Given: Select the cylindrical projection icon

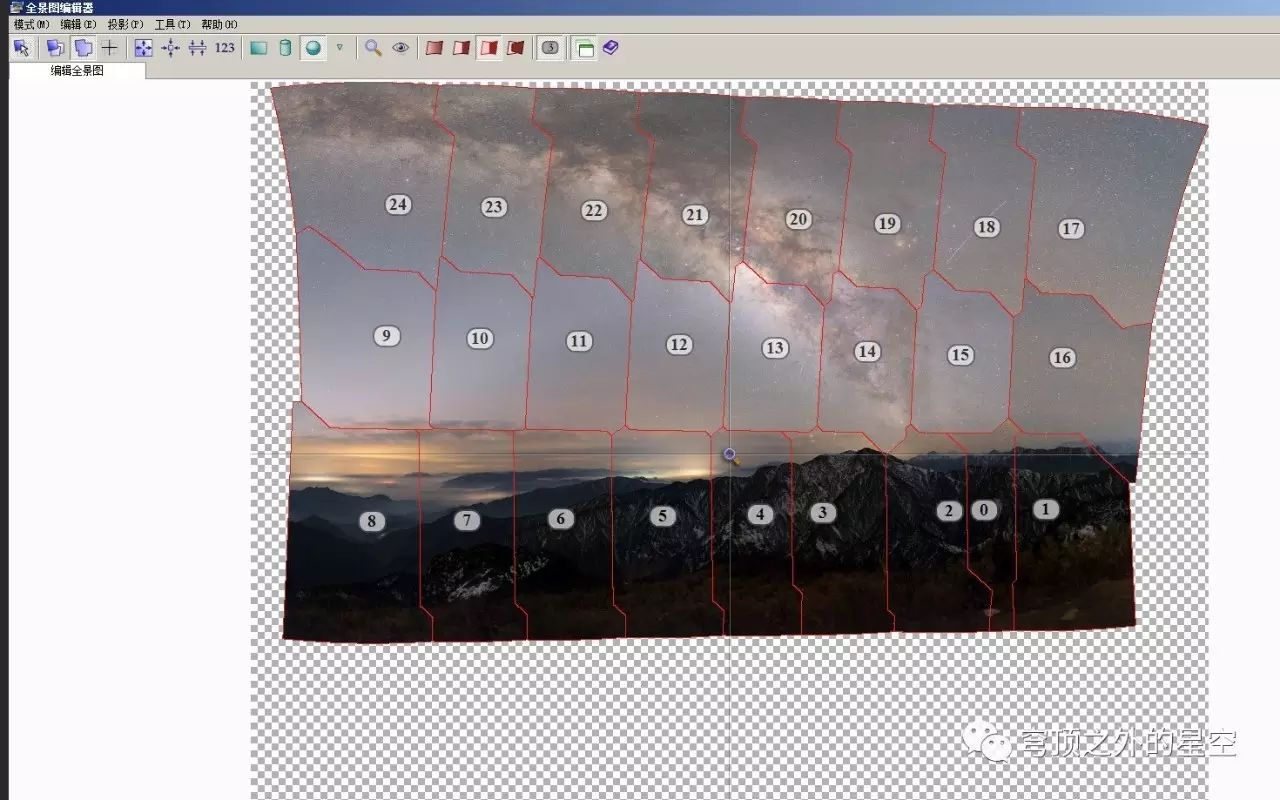Looking at the screenshot, I should 285,48.
